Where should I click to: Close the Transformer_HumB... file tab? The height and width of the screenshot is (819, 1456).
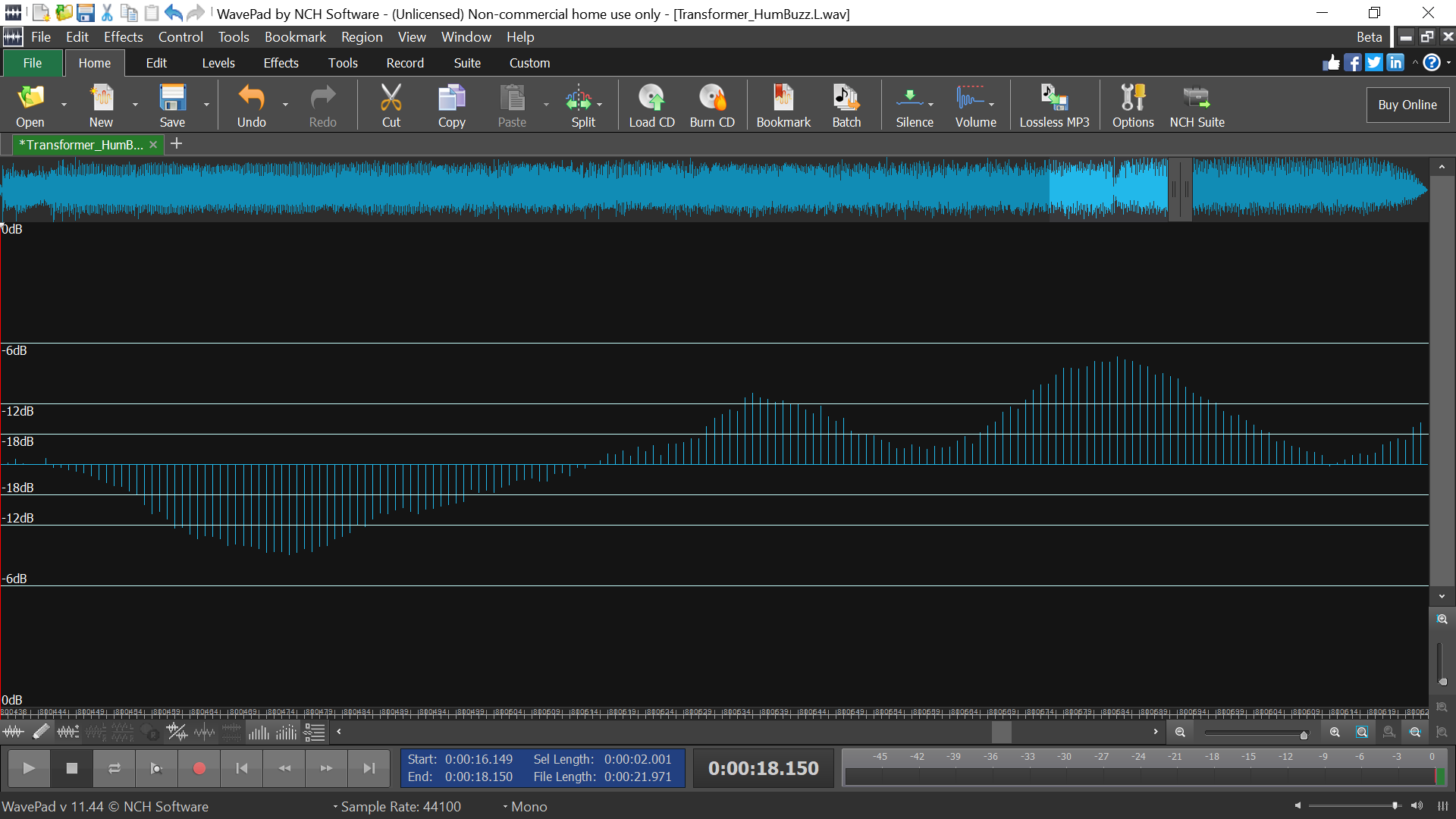click(153, 144)
